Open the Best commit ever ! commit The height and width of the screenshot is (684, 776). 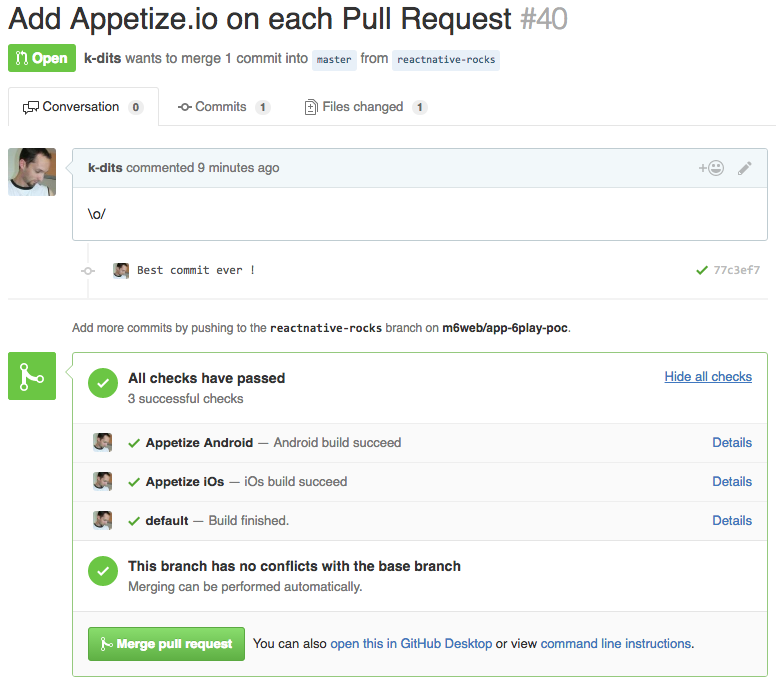pos(196,270)
